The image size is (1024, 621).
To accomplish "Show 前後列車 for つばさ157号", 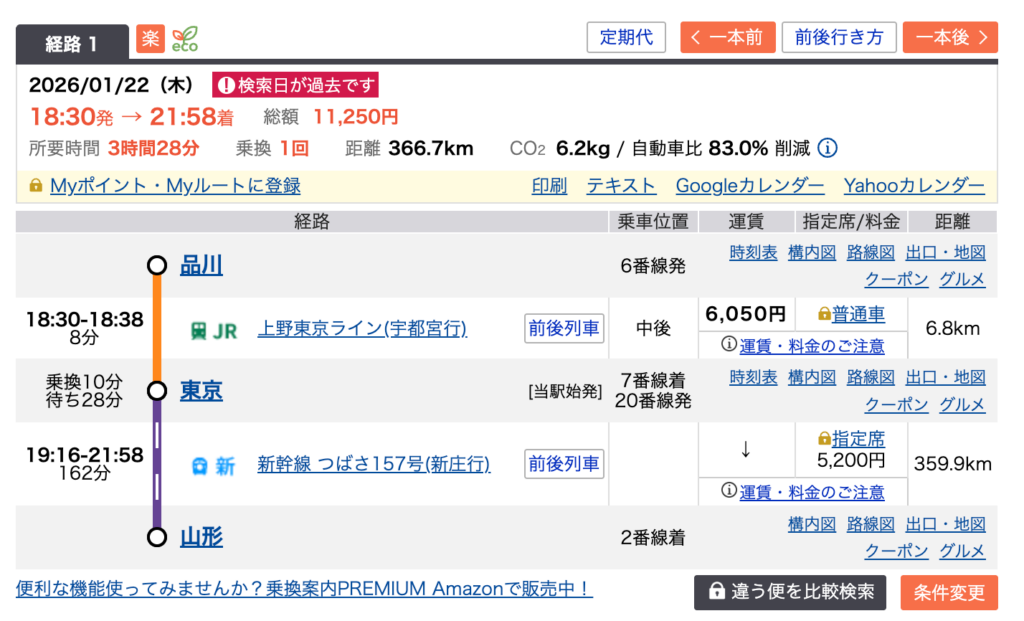I will tap(564, 464).
